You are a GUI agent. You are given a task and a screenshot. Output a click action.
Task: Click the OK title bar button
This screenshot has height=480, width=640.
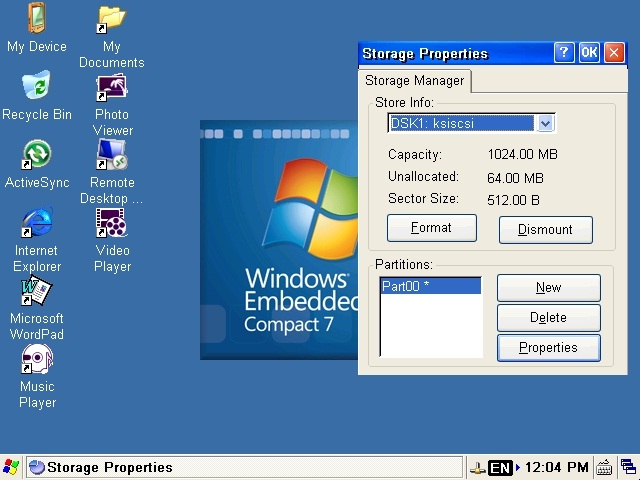coord(589,52)
